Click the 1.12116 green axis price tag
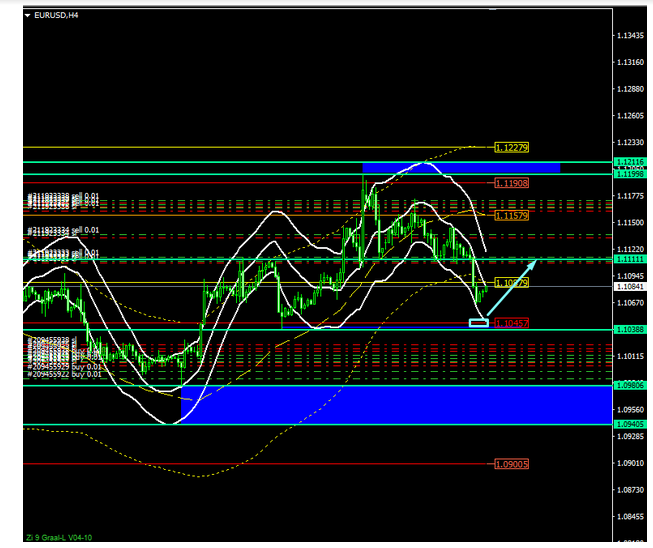This screenshot has width=653, height=548. pos(631,161)
